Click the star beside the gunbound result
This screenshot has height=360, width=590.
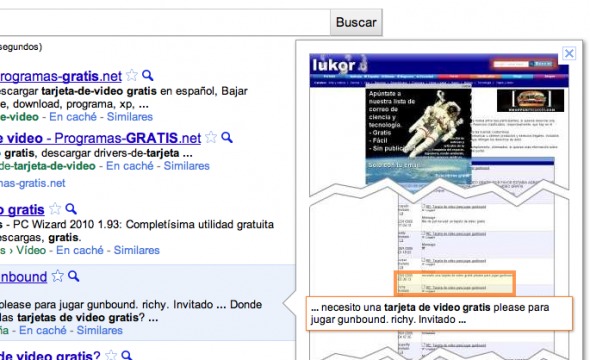pos(58,276)
